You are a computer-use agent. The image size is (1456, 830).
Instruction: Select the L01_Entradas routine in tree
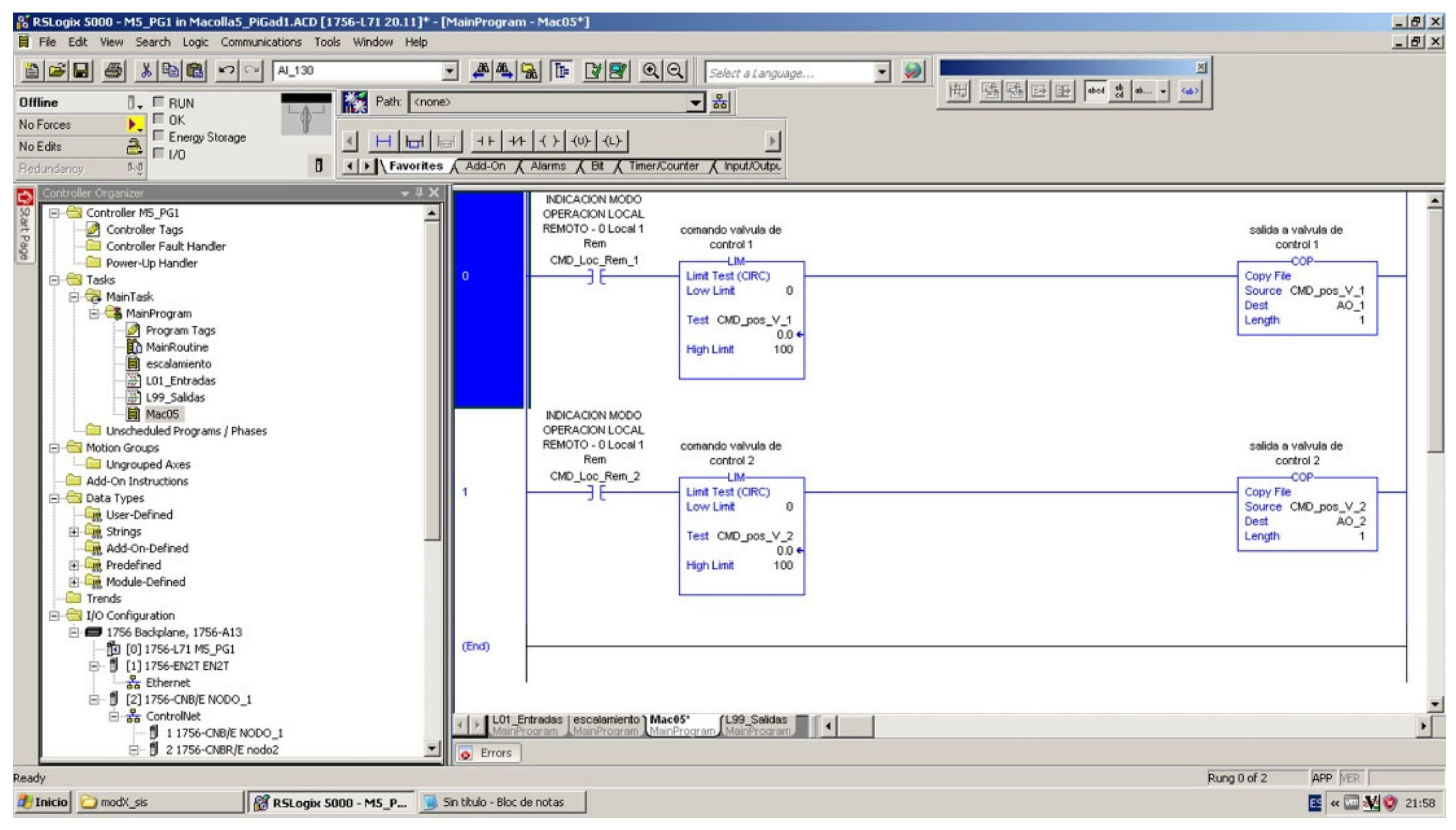[x=180, y=381]
